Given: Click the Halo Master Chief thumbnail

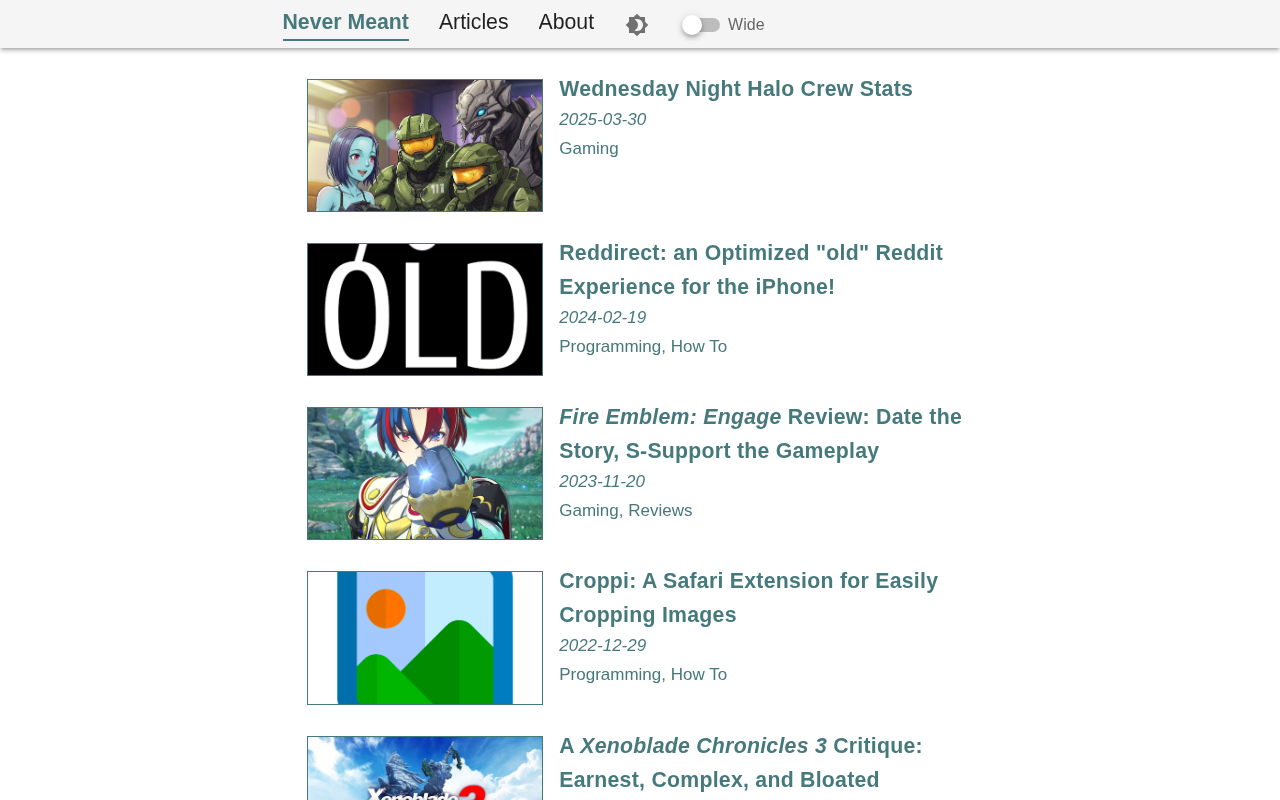Looking at the screenshot, I should pos(425,145).
